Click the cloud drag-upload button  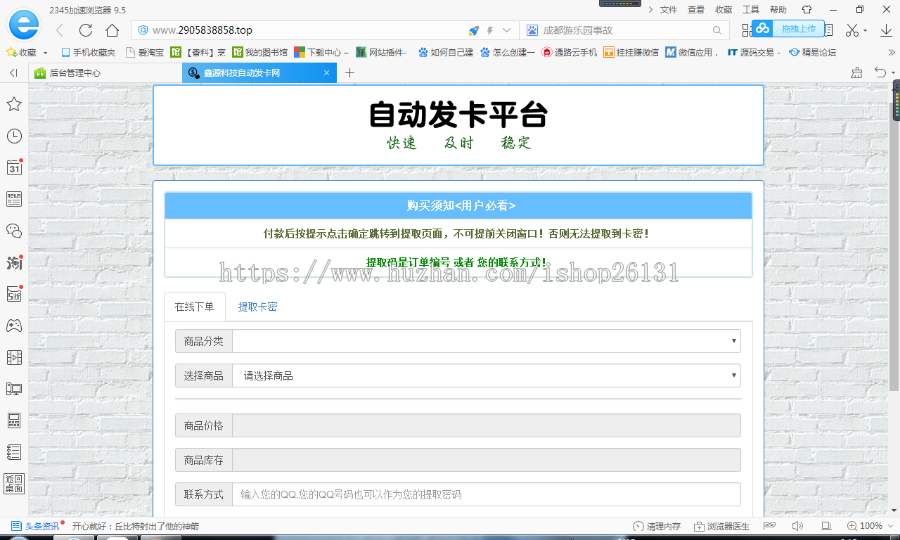coord(788,29)
